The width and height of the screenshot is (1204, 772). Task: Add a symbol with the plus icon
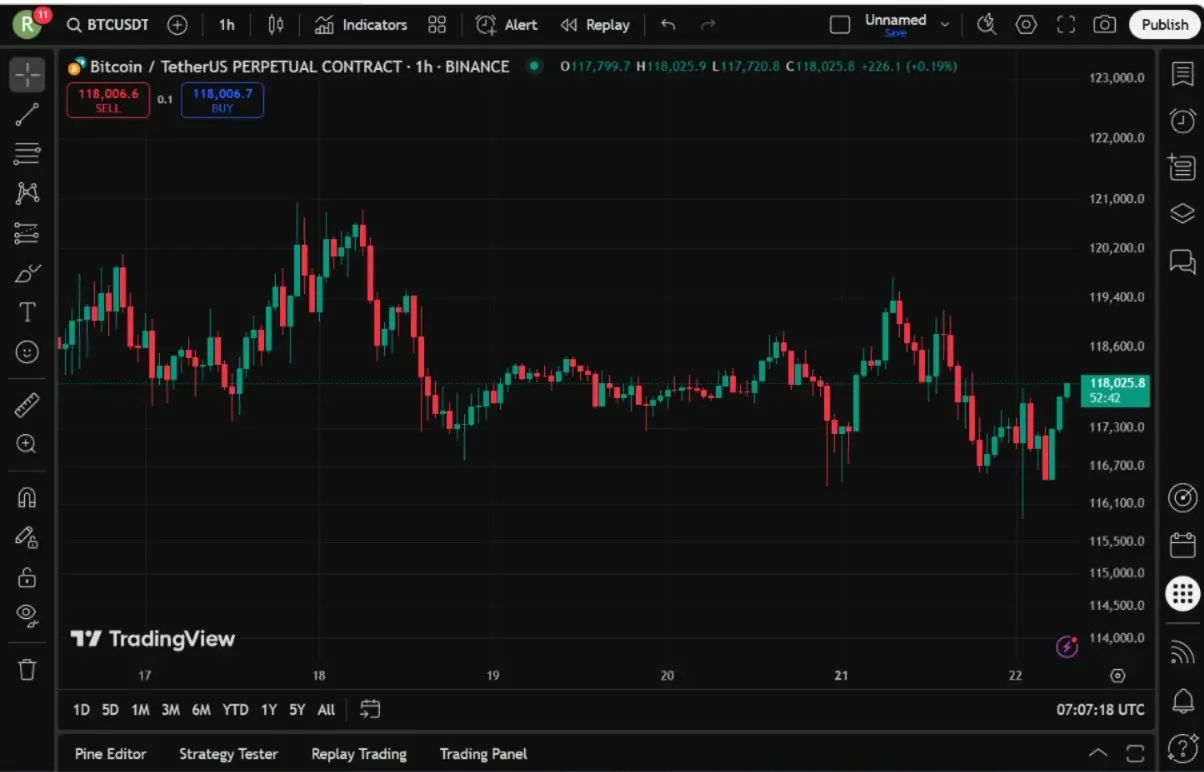[177, 25]
